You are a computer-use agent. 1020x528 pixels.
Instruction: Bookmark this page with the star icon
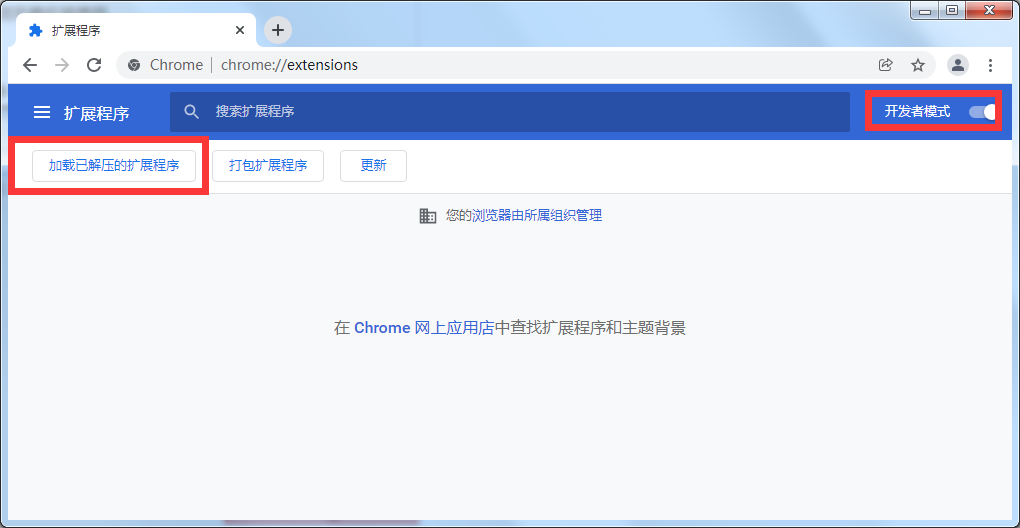pos(917,65)
